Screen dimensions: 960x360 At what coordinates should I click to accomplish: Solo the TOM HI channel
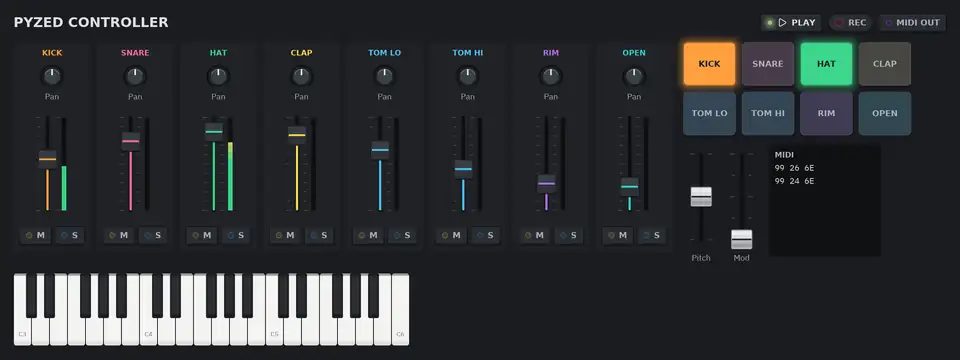486,235
